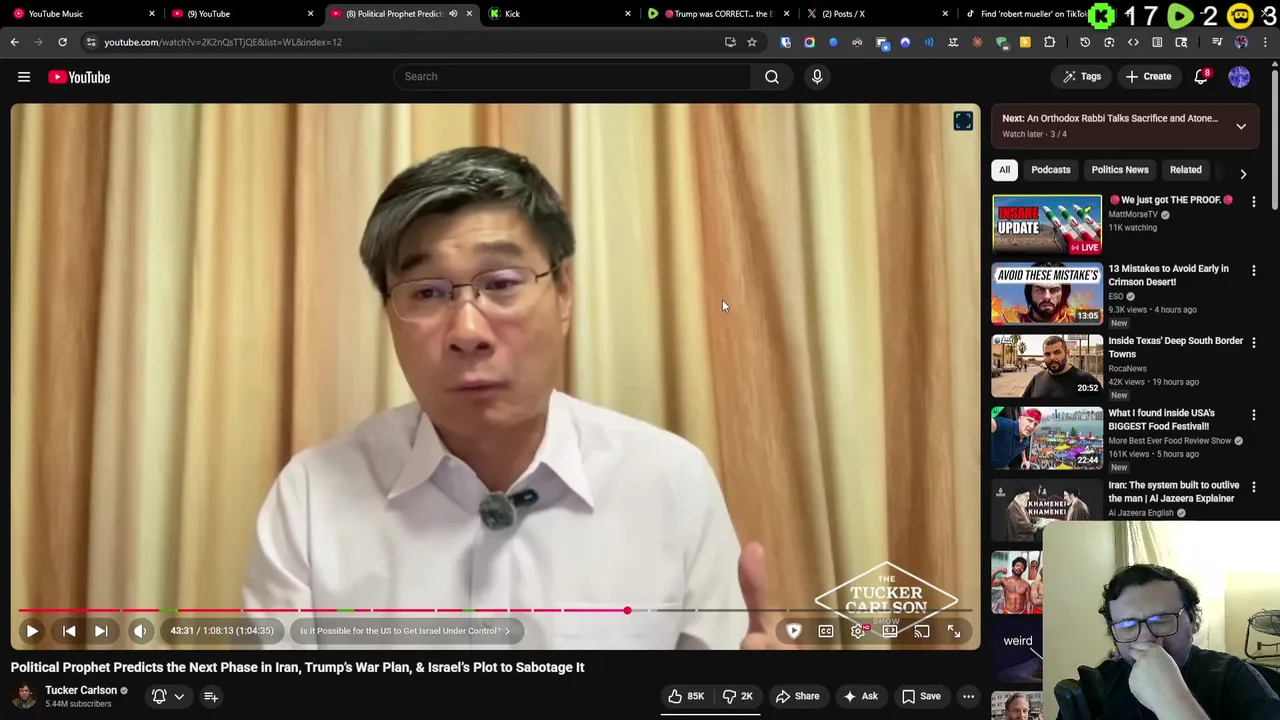
Task: Open the browser history clock icon
Action: tap(1085, 42)
